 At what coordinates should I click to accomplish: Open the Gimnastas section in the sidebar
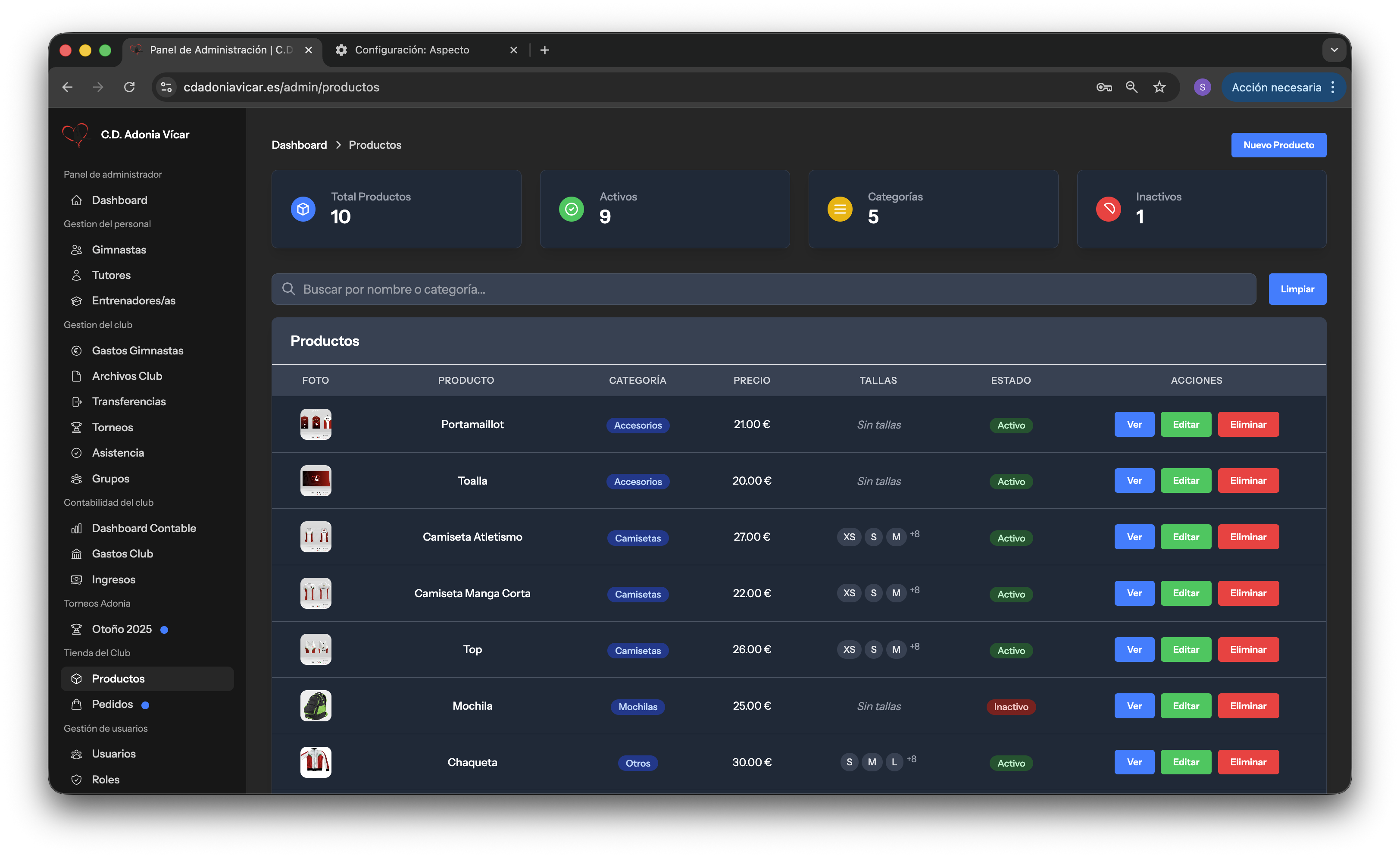tap(77, 250)
